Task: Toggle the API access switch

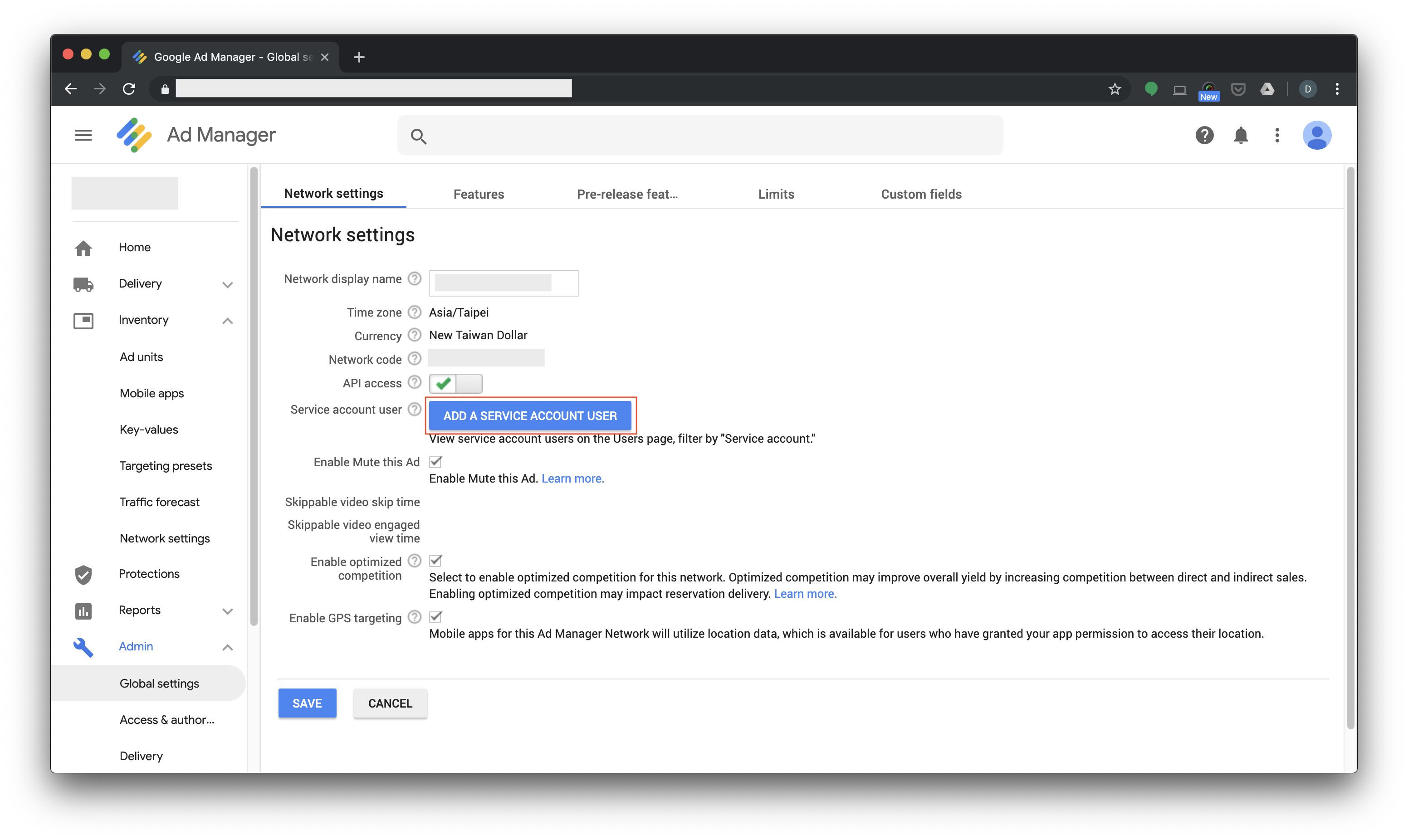Action: [455, 384]
